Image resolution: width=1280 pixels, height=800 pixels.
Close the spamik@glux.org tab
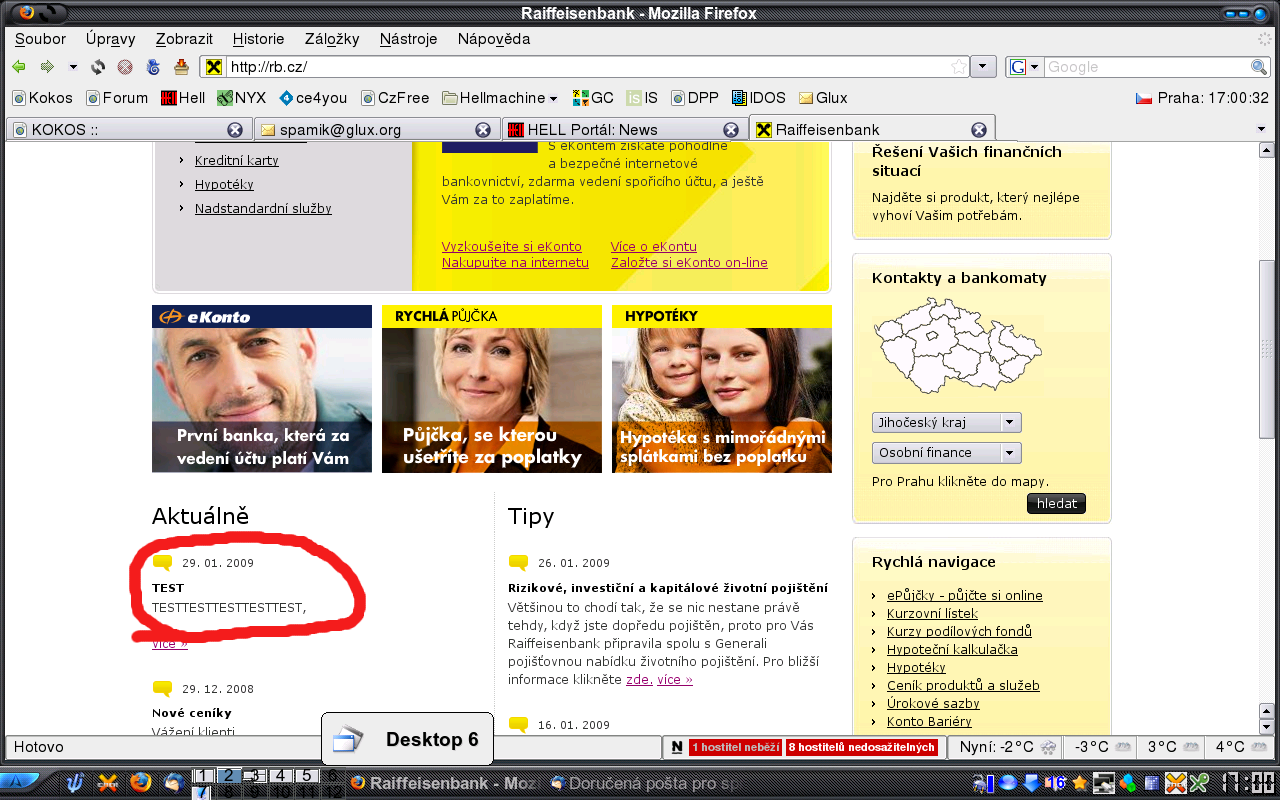[x=482, y=130]
